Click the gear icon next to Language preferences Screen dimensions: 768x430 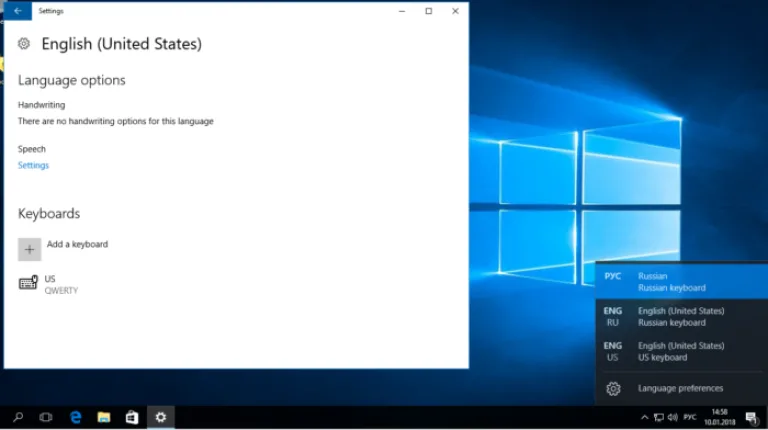coord(613,388)
